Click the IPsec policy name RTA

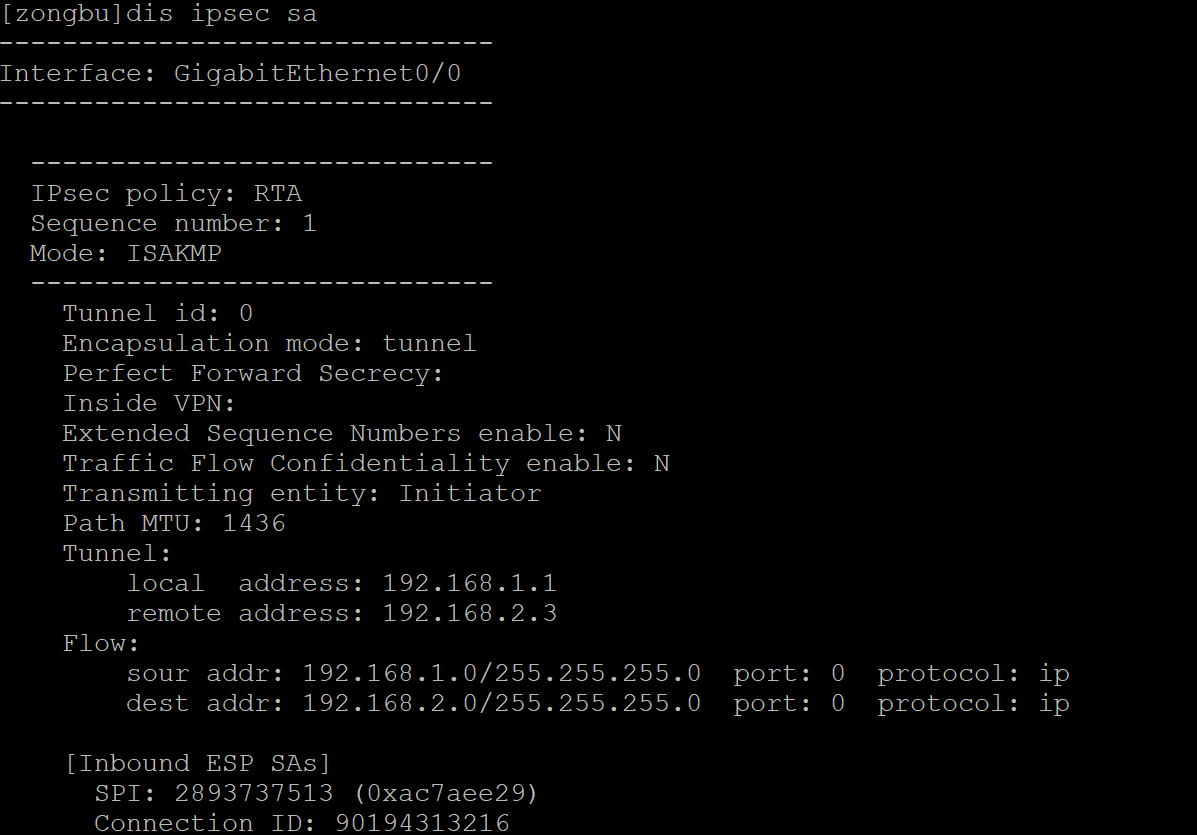click(277, 193)
